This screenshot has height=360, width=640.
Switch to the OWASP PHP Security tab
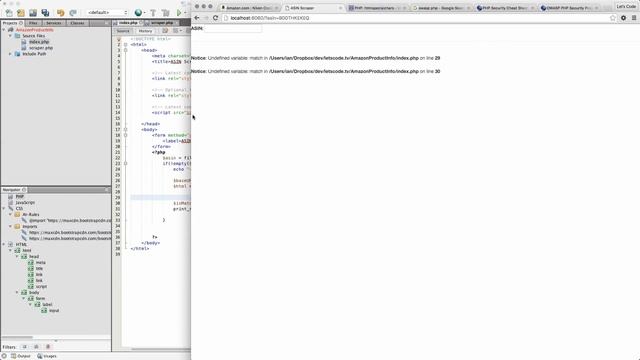tap(569, 8)
